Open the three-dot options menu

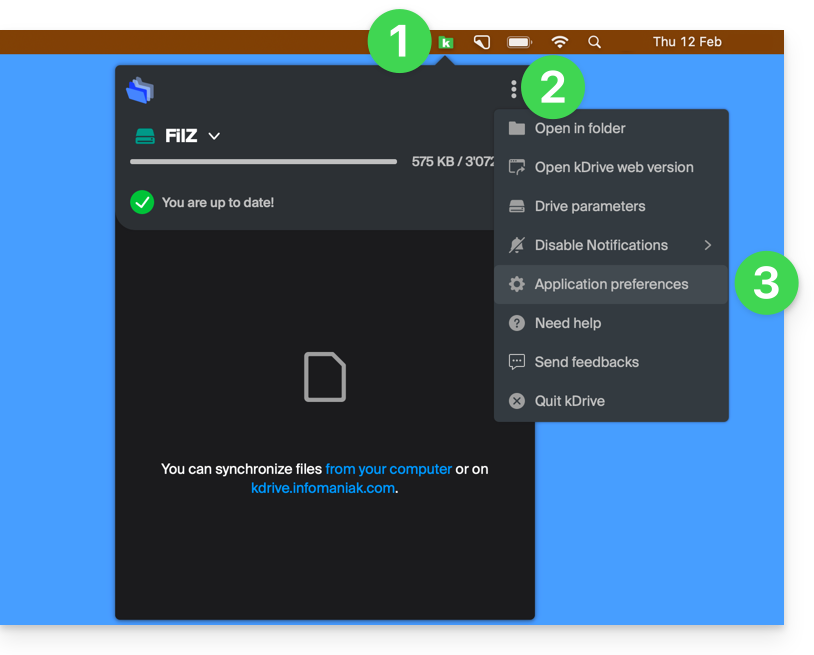(x=514, y=90)
